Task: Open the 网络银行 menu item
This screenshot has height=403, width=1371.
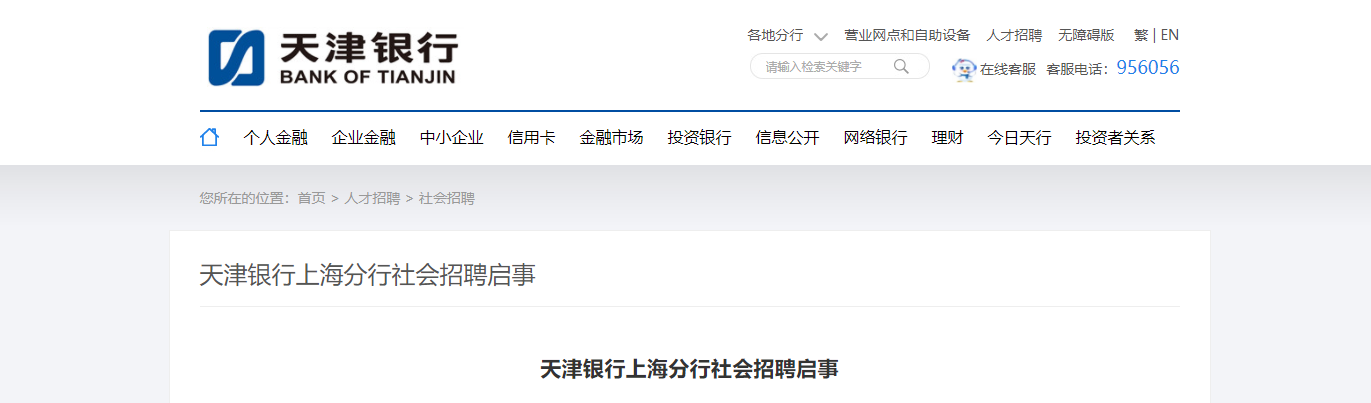Action: coord(876,138)
